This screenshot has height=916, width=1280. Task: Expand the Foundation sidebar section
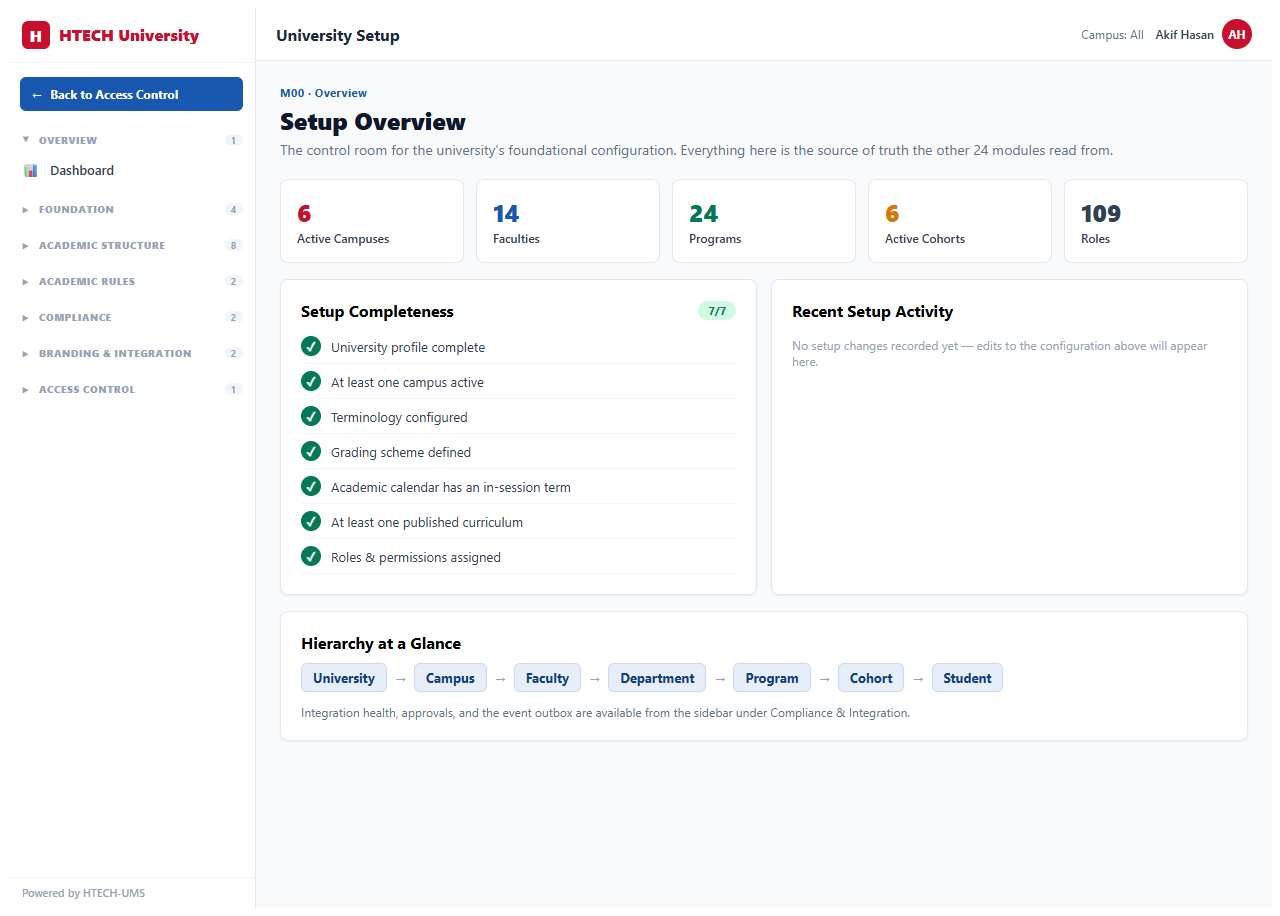(x=131, y=209)
